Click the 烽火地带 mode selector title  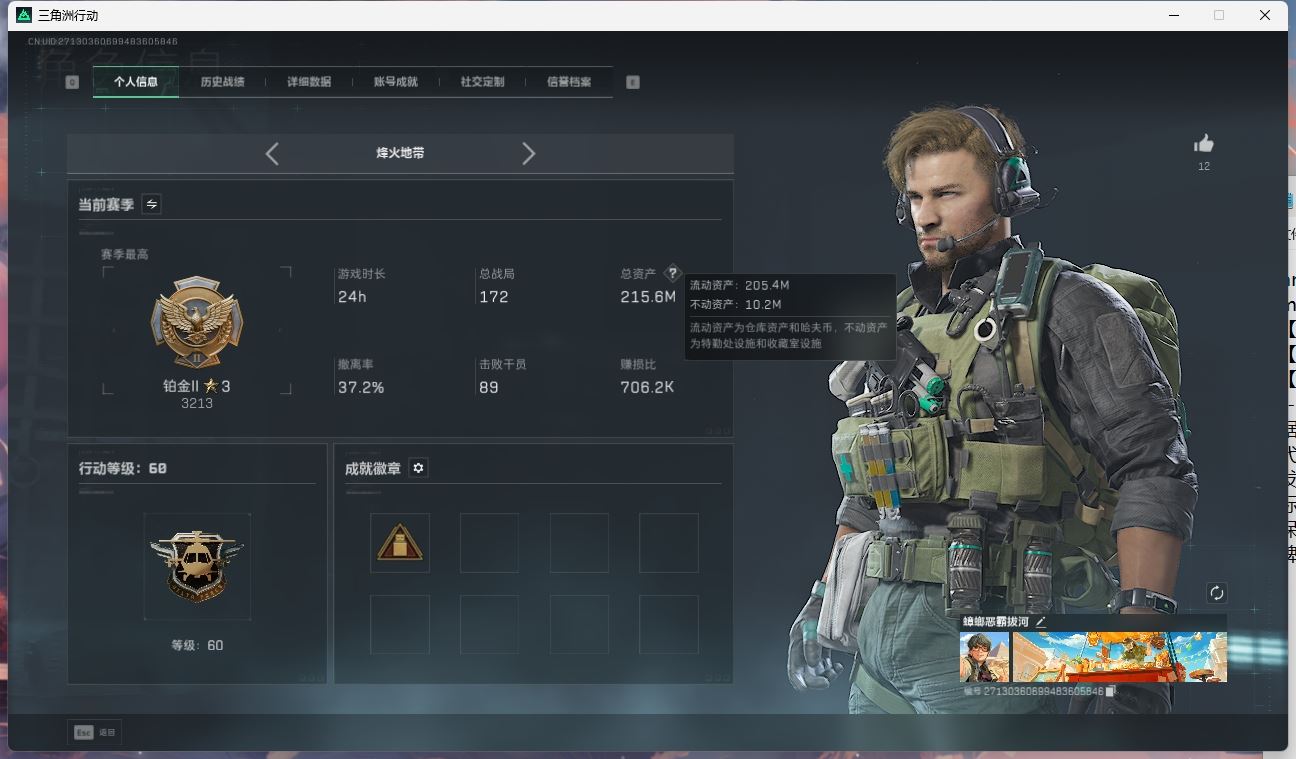[x=400, y=153]
